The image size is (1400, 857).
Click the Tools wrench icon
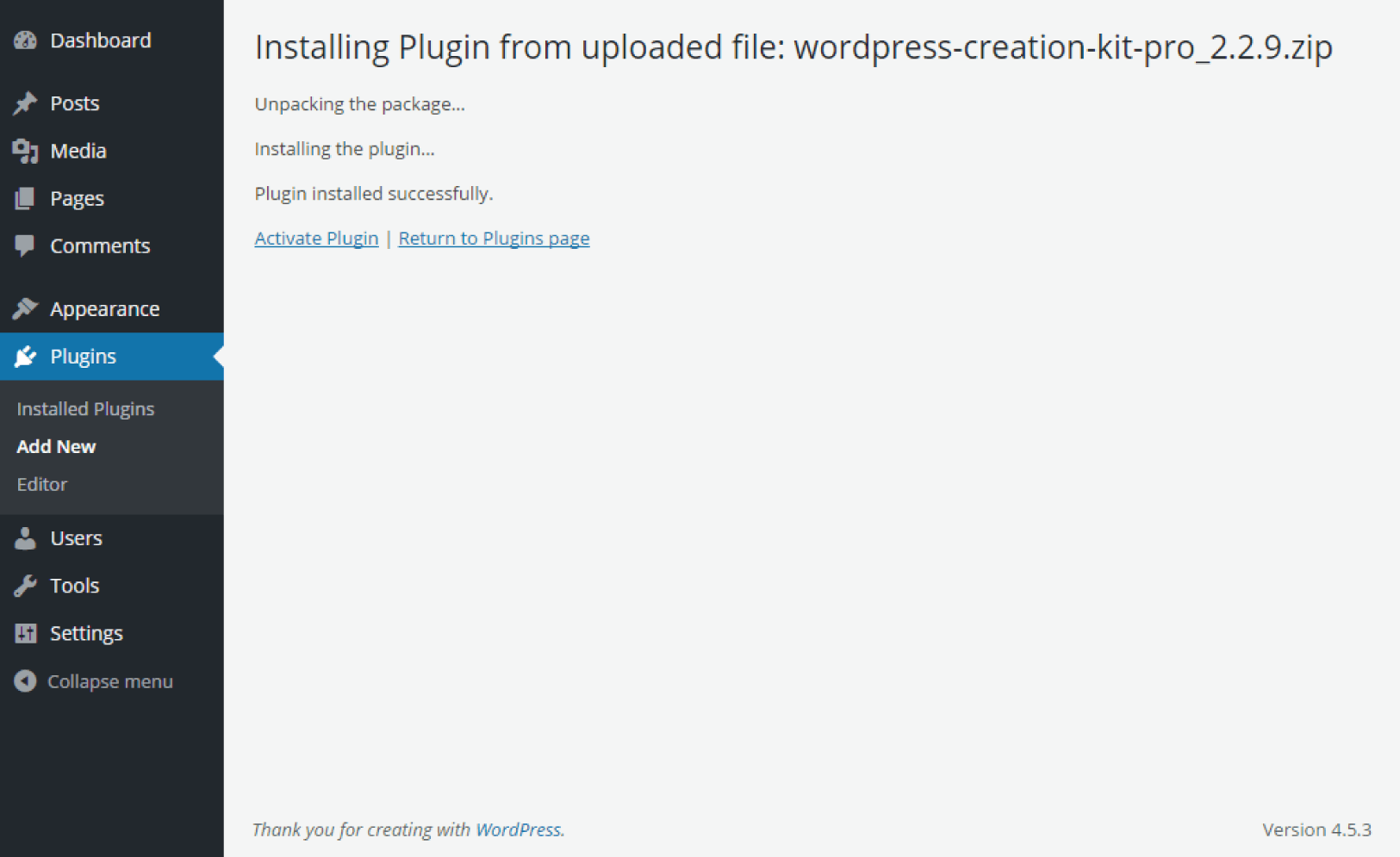click(25, 586)
